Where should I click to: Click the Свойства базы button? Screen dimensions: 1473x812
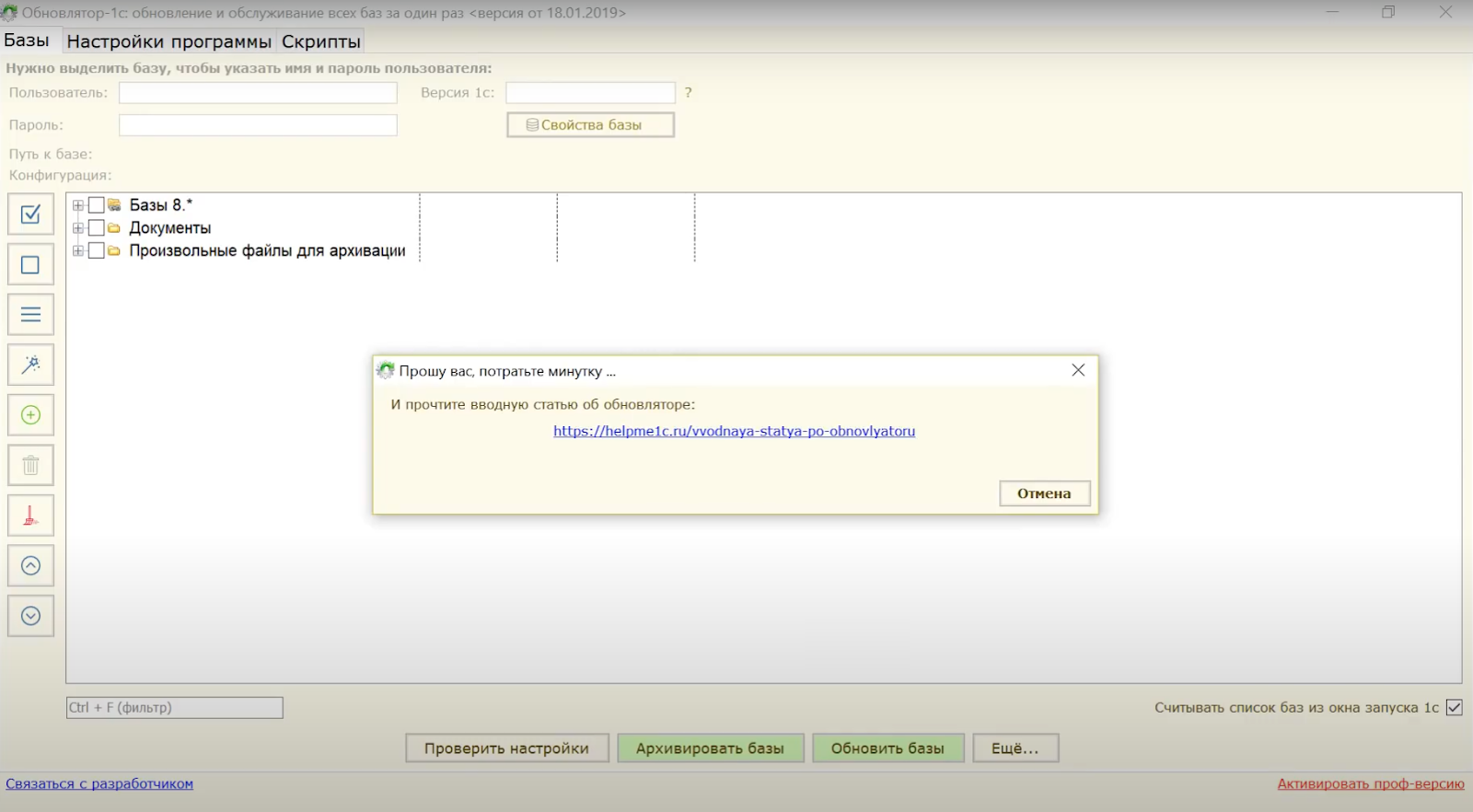[591, 125]
